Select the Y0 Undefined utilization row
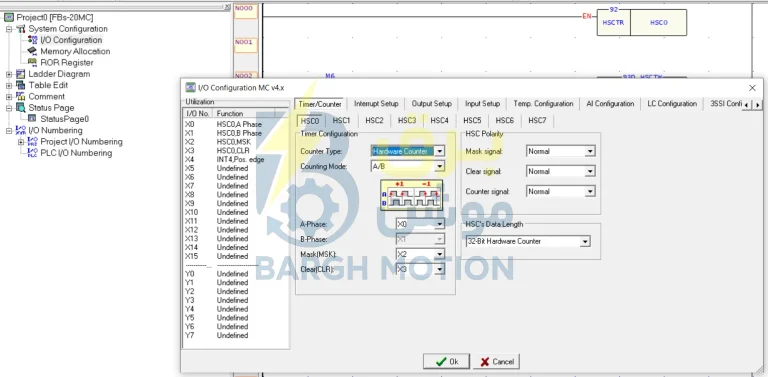Viewport: 768px width, 377px height. click(235, 274)
